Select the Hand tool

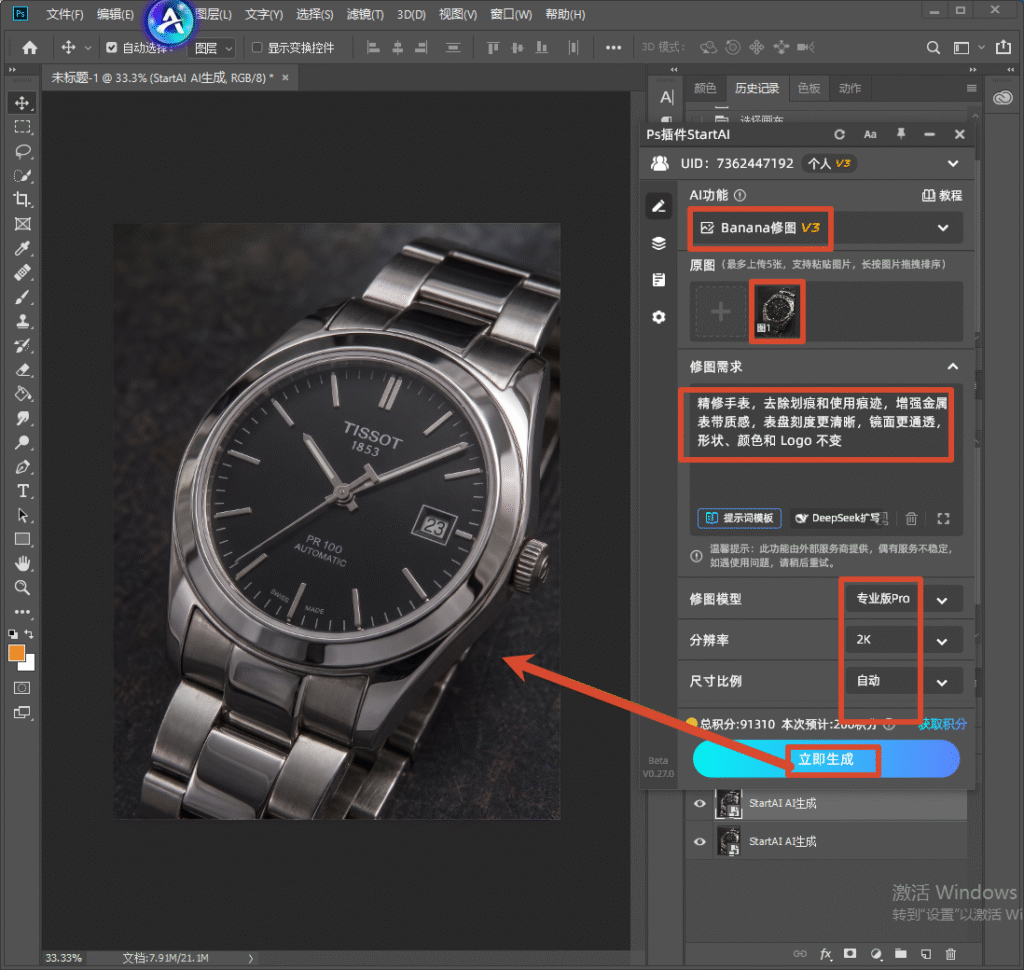click(x=22, y=563)
